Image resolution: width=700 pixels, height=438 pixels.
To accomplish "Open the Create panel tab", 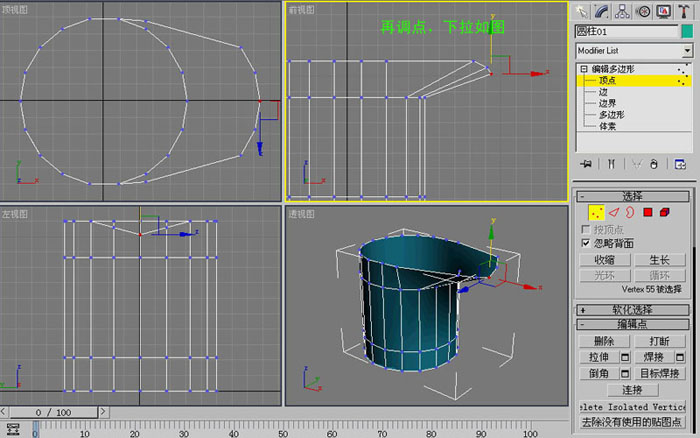I will 581,12.
